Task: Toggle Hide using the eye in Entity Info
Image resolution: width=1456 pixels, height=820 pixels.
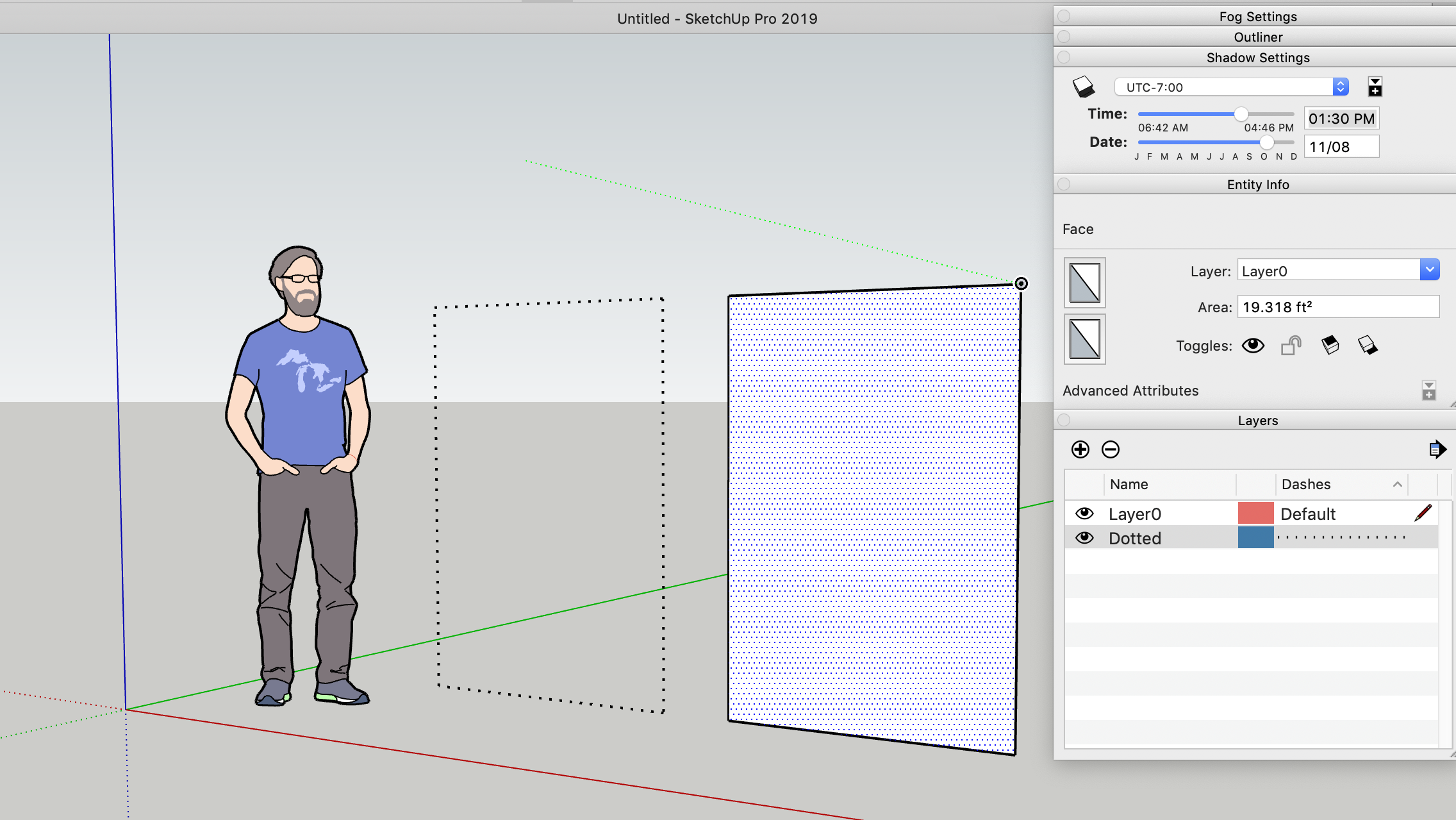Action: (x=1253, y=346)
